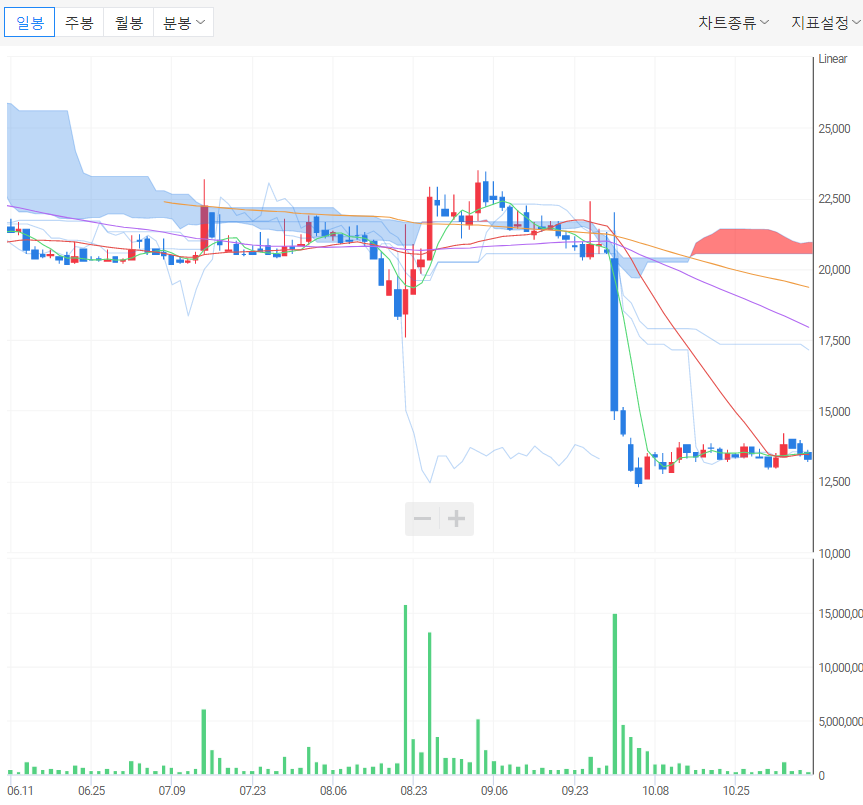Zoom out chart with minus icon
Screen dimensions: 863x805
[422, 518]
